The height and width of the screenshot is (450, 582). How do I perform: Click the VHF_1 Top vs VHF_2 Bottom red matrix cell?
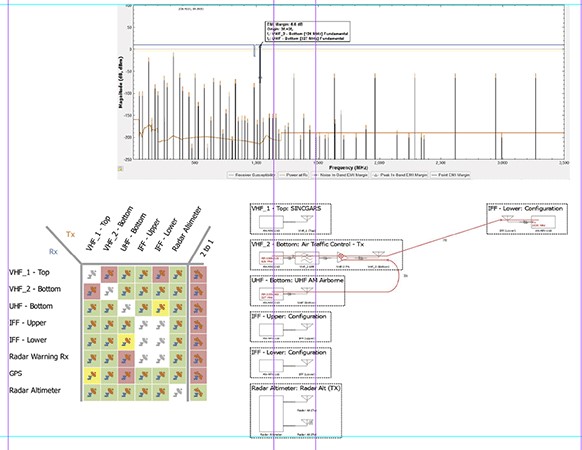click(109, 274)
